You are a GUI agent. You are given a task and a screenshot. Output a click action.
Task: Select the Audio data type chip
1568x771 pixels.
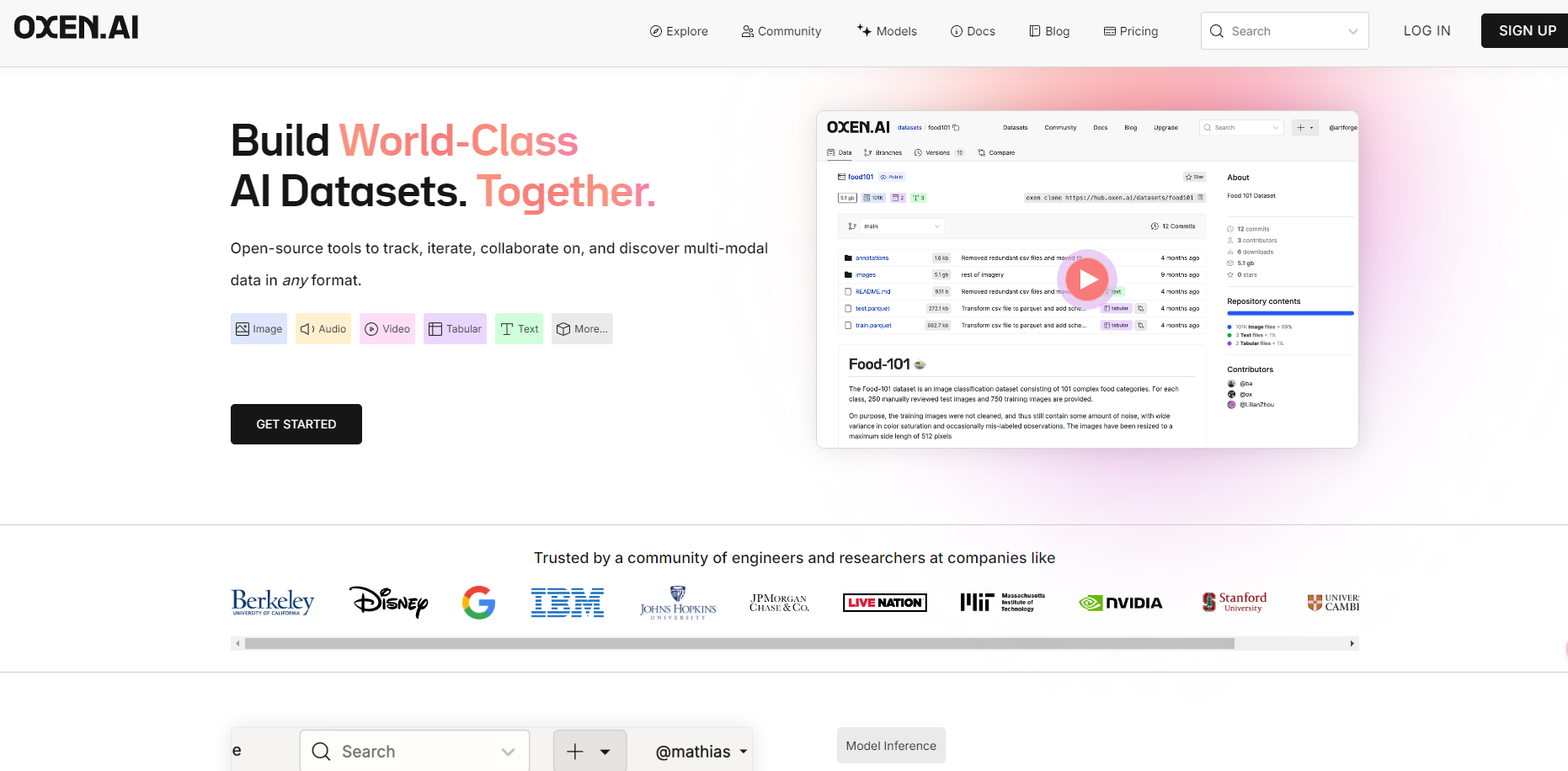pos(323,329)
